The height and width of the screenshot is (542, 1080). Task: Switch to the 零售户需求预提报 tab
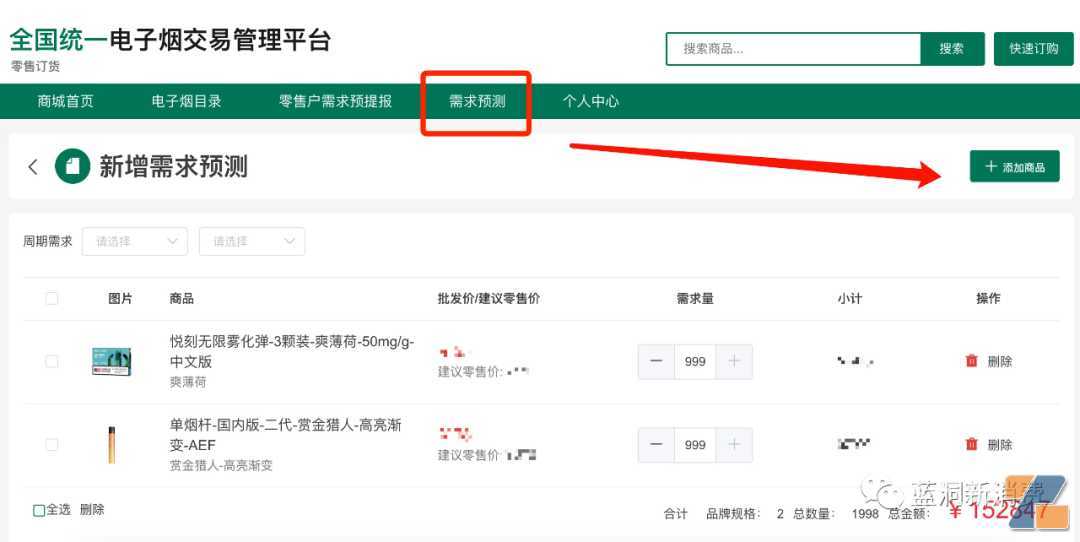click(335, 101)
